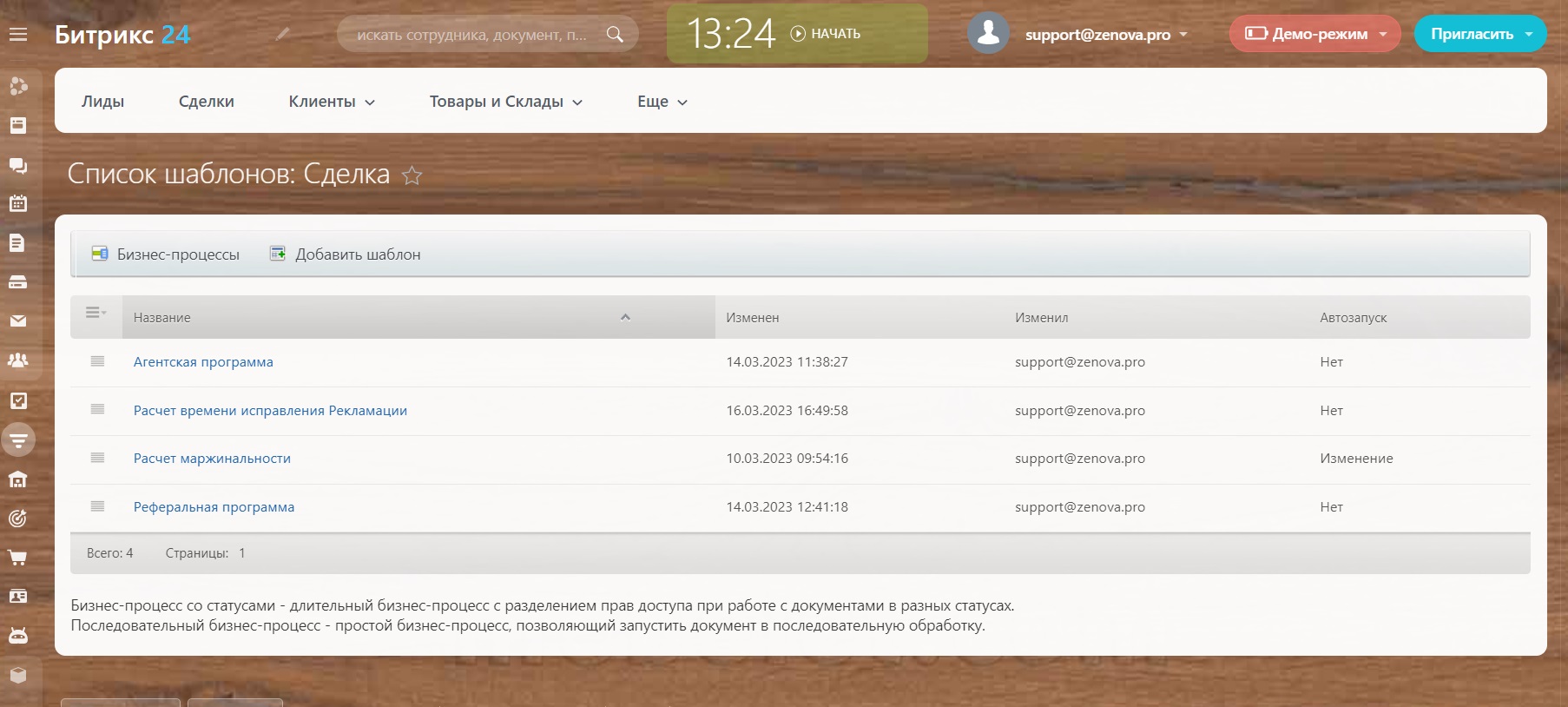The width and height of the screenshot is (1568, 707).
Task: Click the user avatar icon
Action: click(988, 34)
